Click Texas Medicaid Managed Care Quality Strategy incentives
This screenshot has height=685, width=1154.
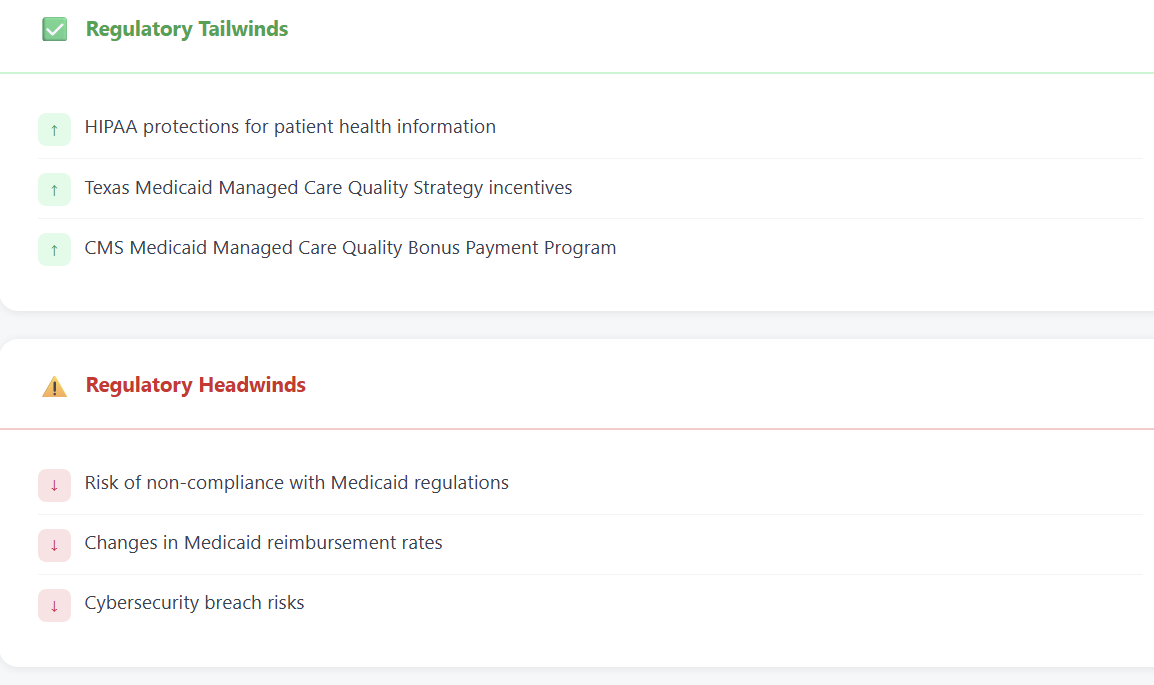pyautogui.click(x=328, y=188)
